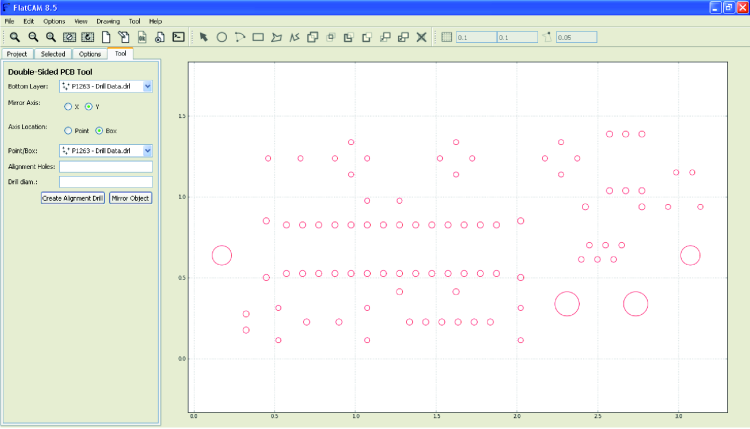This screenshot has height=429, width=750.
Task: Toggle the snap-to-corner icon
Action: pyautogui.click(x=547, y=37)
